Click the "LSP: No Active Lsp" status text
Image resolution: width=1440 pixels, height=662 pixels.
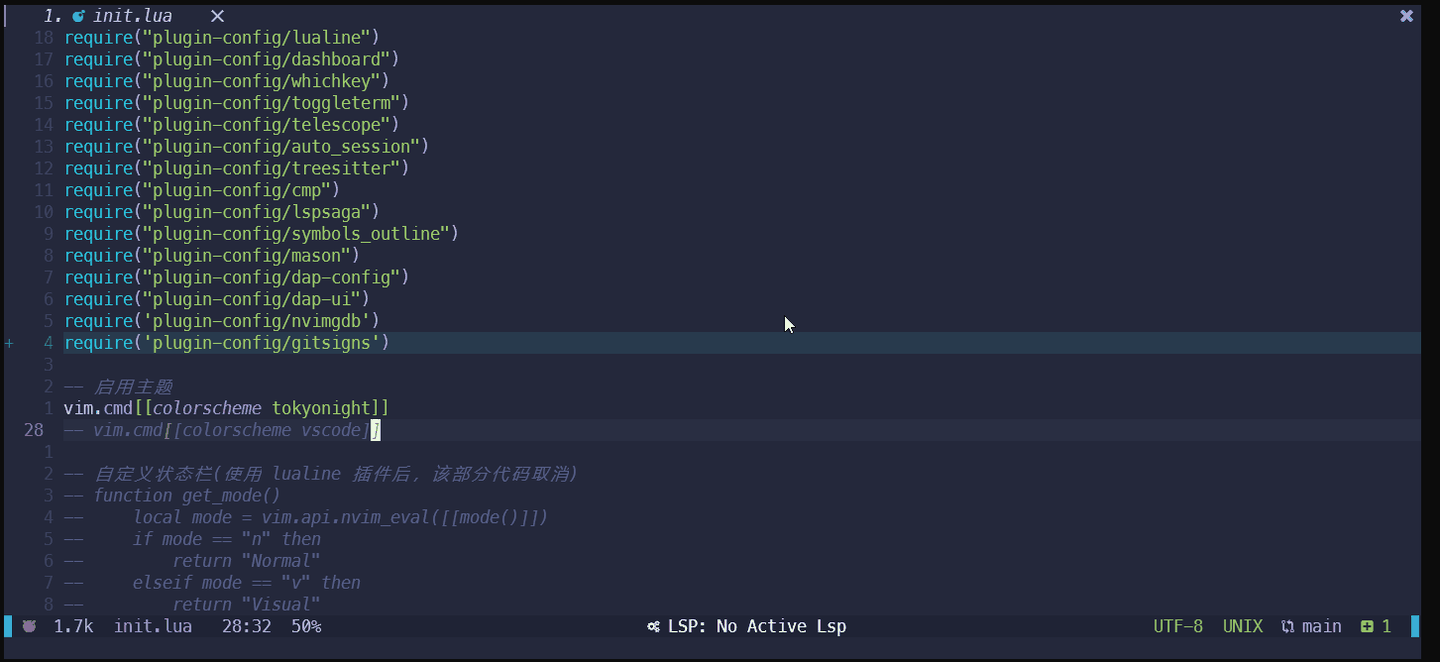[x=757, y=626]
